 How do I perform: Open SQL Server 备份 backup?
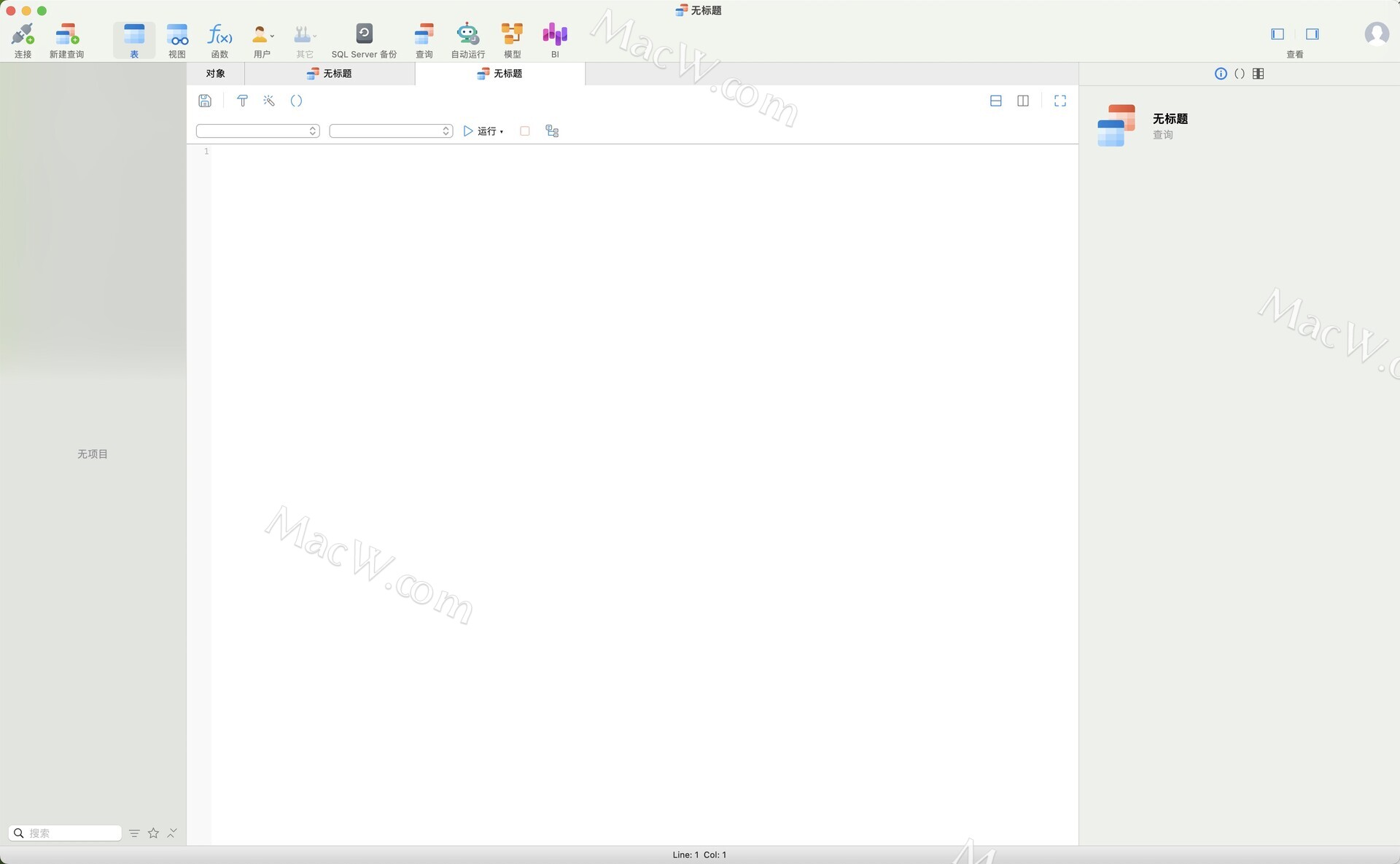tap(364, 41)
